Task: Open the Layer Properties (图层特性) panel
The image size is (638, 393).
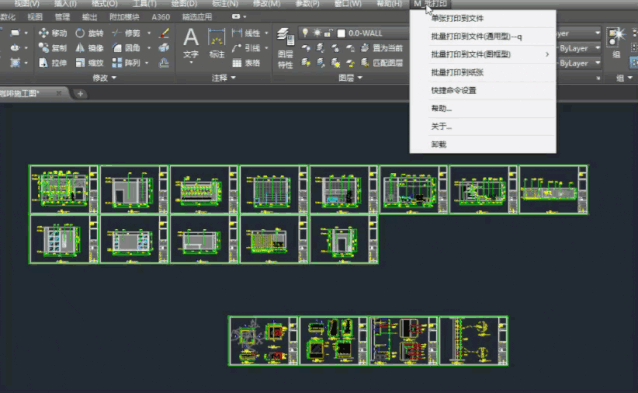Action: click(x=285, y=48)
